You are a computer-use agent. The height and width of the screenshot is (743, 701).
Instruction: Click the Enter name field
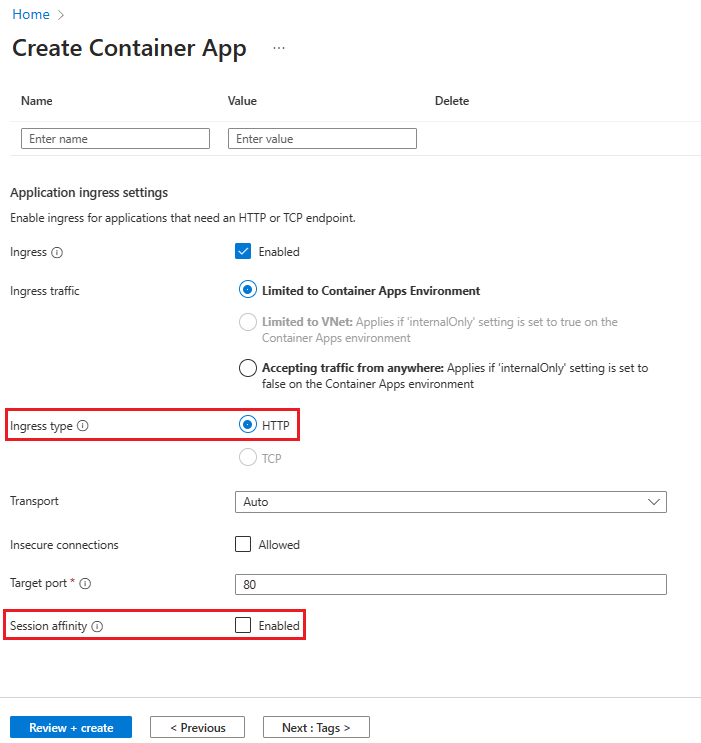click(x=115, y=139)
